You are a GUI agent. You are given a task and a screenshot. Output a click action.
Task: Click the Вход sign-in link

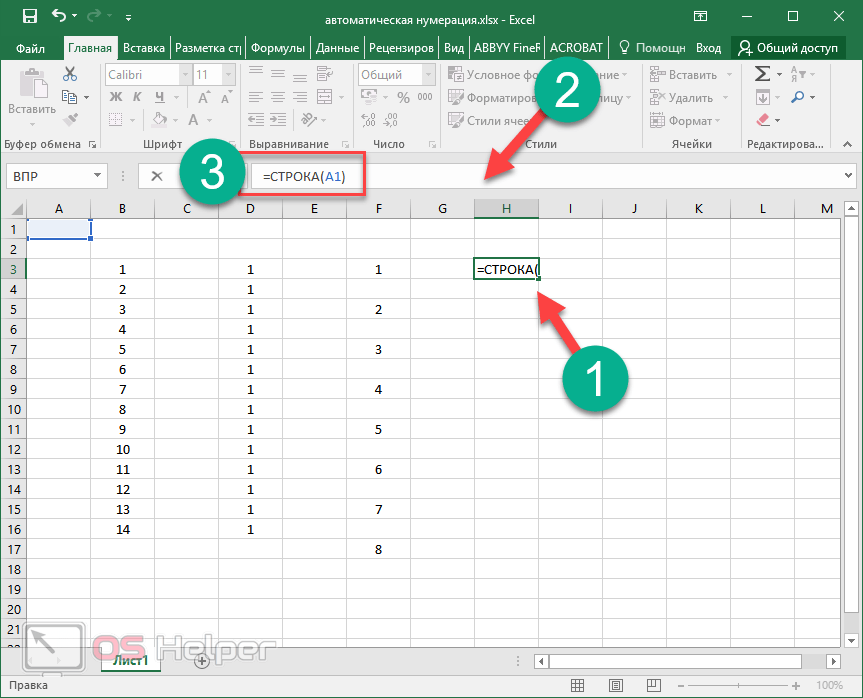708,48
